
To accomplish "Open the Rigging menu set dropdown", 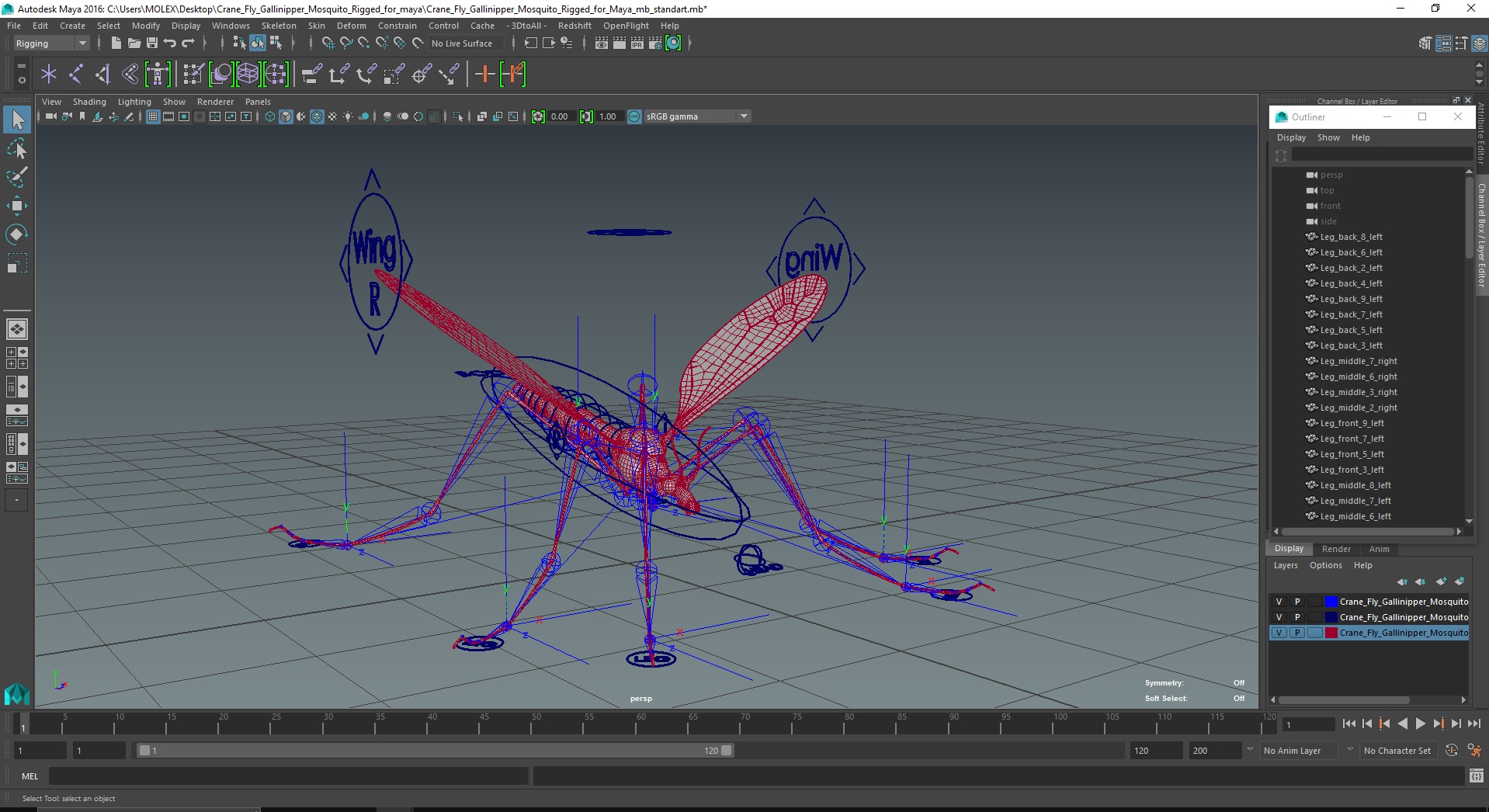I will (x=50, y=43).
